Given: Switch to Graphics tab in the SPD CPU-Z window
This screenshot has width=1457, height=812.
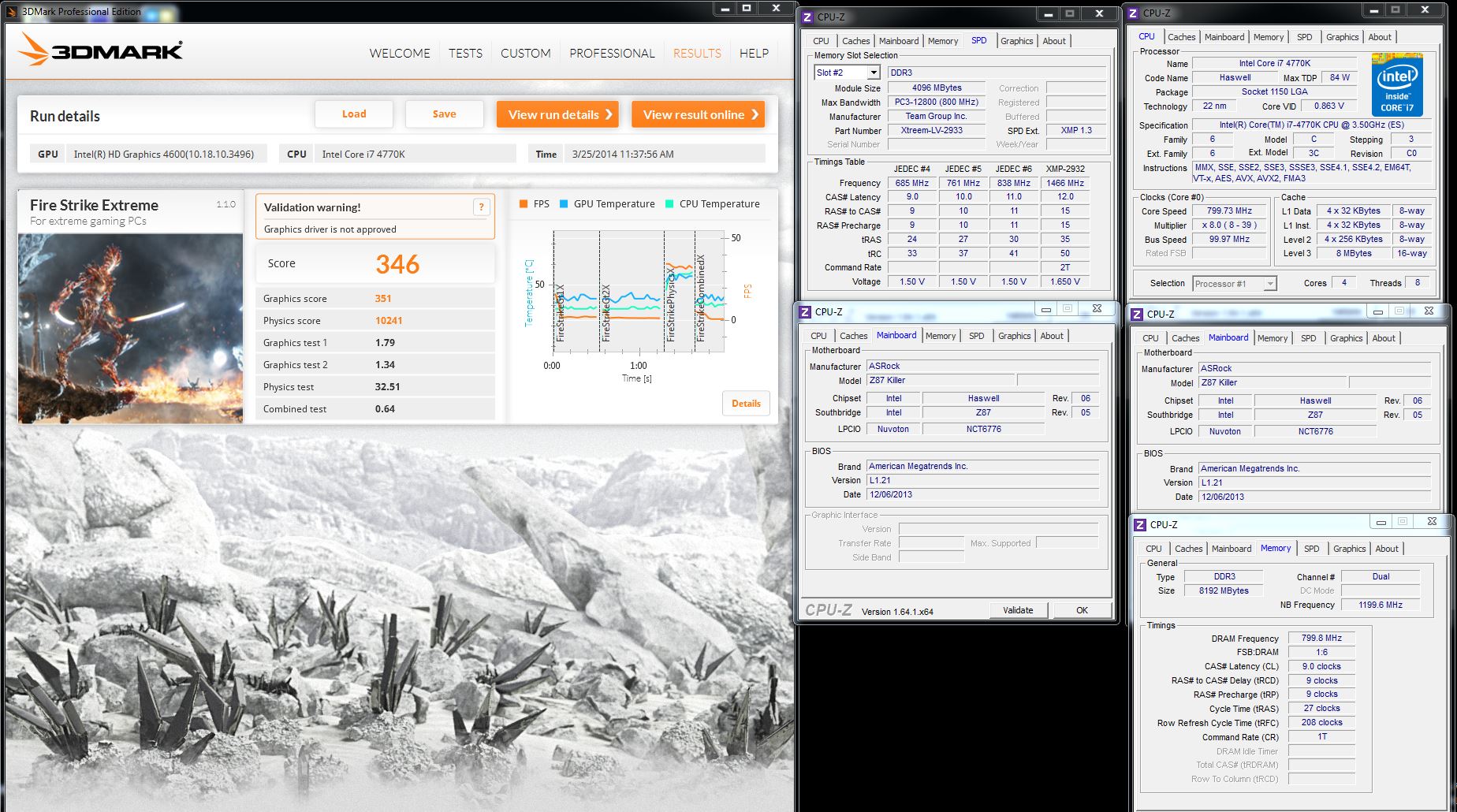Looking at the screenshot, I should point(1016,41).
